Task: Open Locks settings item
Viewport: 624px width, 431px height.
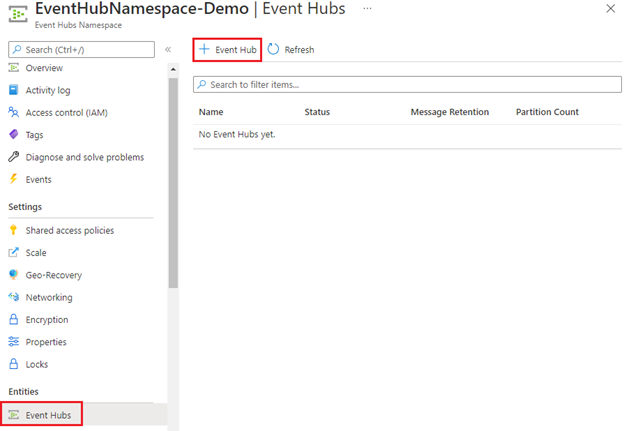Action: tap(37, 364)
